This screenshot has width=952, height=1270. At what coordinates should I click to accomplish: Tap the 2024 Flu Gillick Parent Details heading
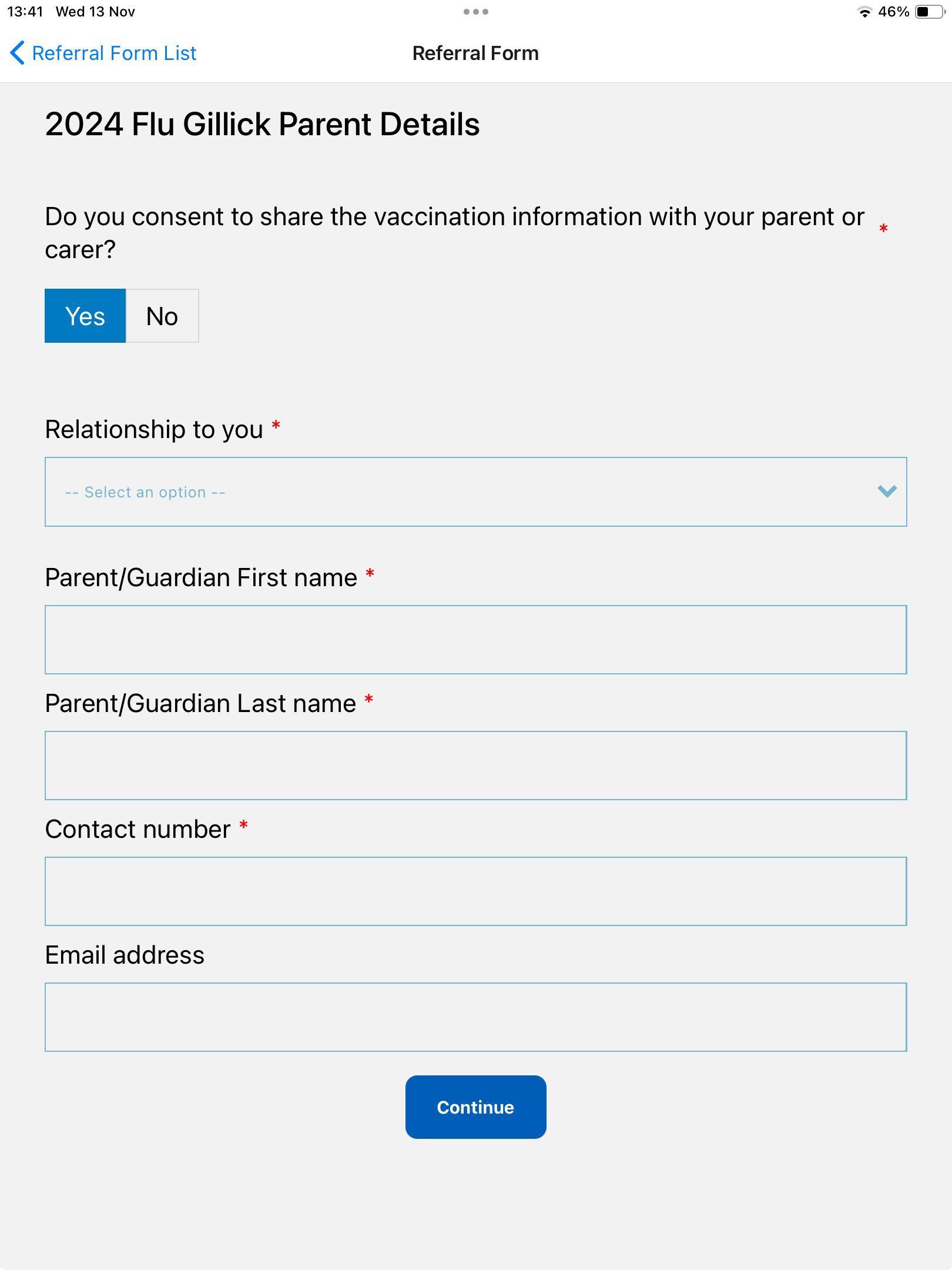[262, 124]
